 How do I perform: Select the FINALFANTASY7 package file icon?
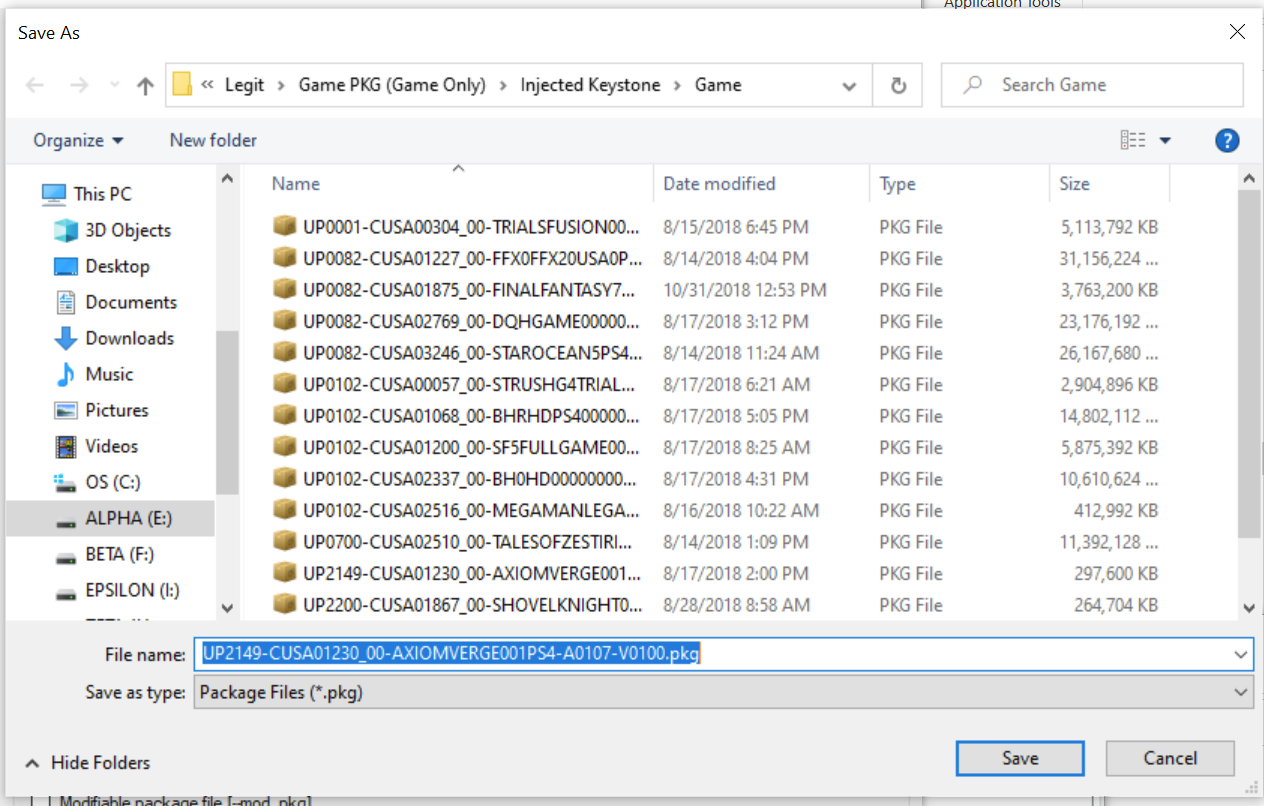[x=285, y=290]
